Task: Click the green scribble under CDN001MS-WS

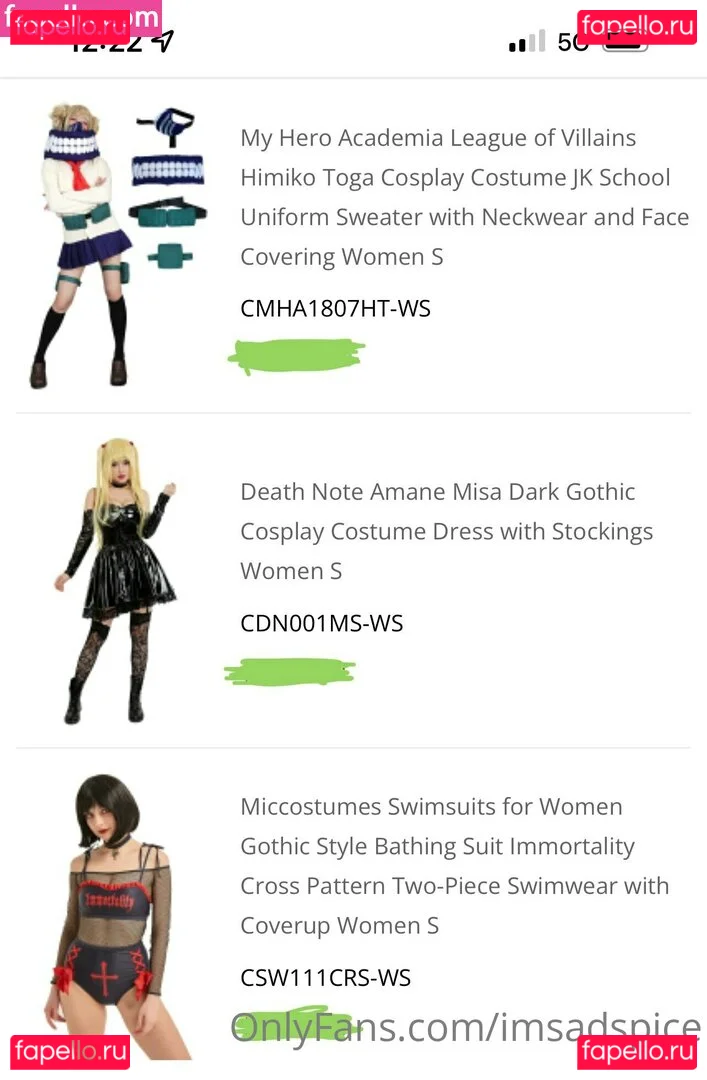Action: [290, 672]
